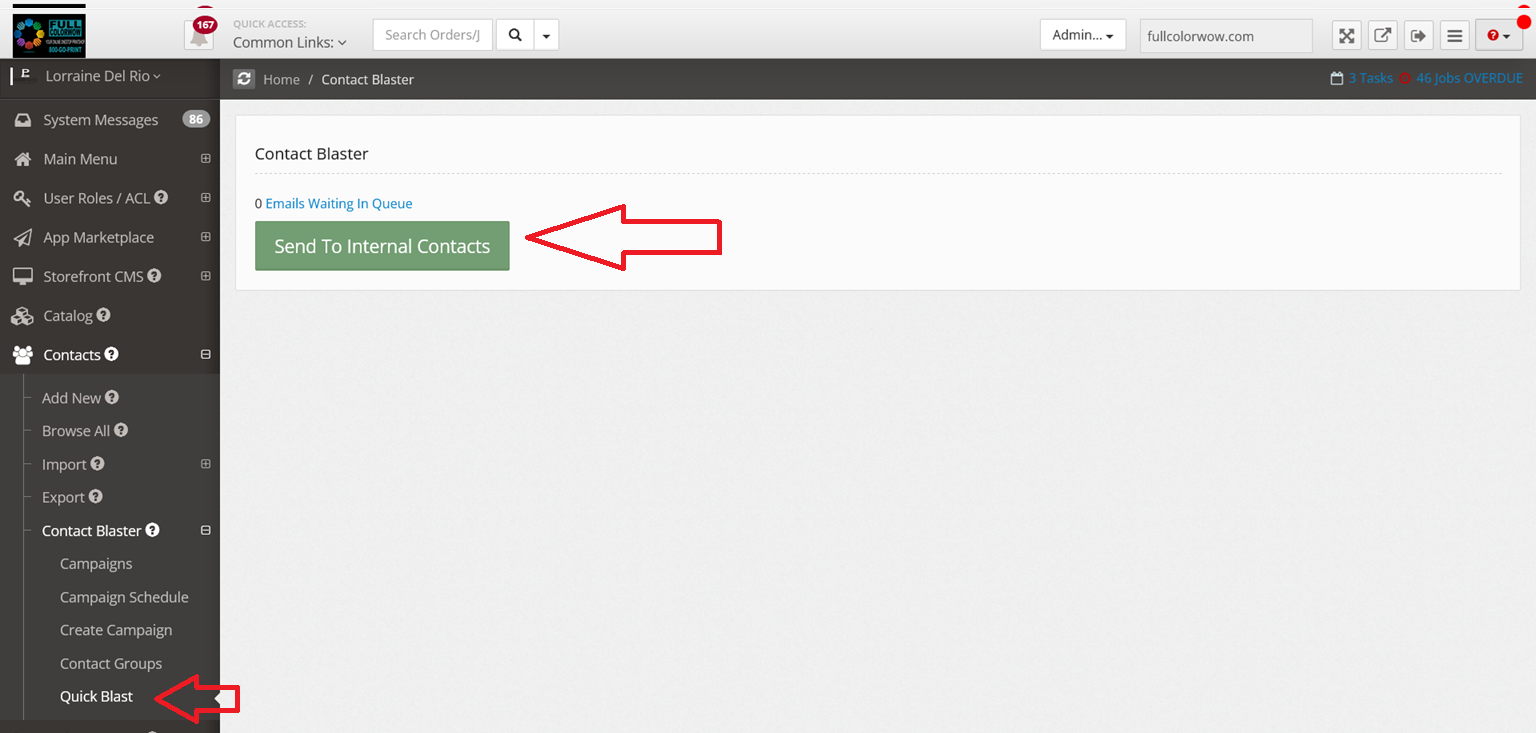Click Emails Waiting In Queue link

click(338, 203)
